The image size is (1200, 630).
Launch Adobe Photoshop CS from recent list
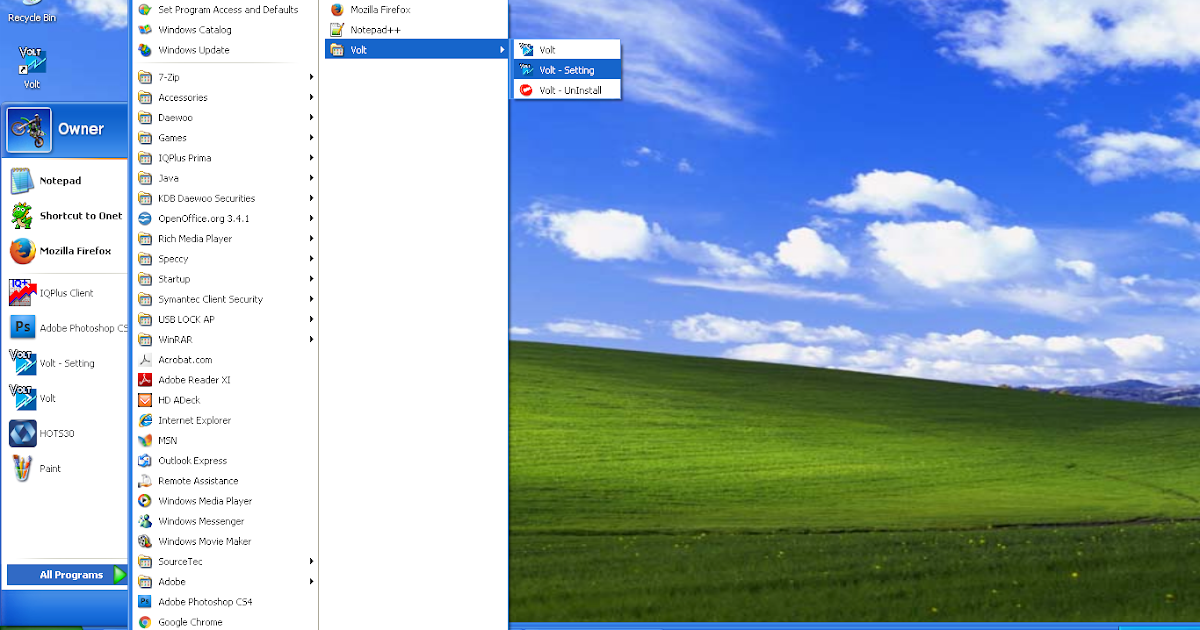tap(65, 328)
